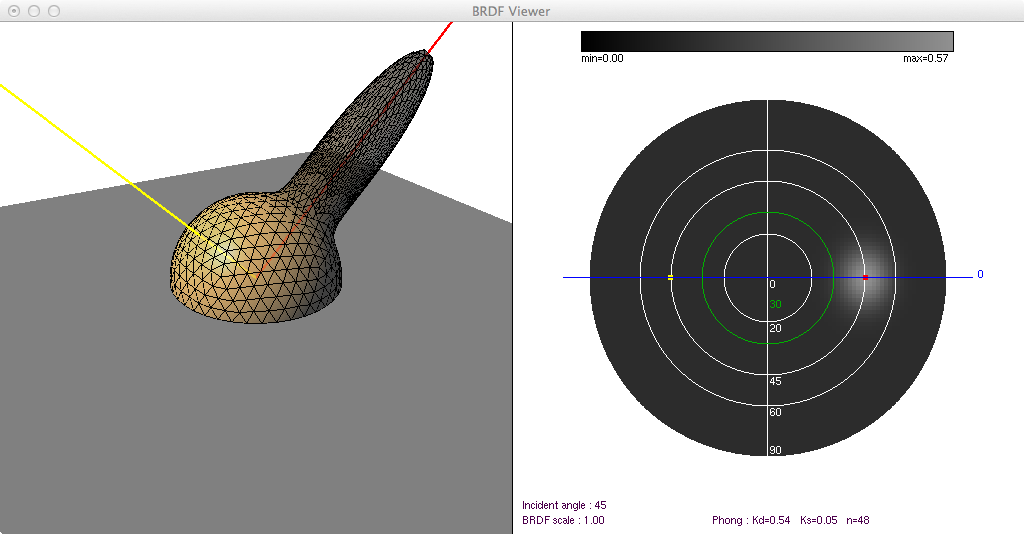Click the grayscale color bar
Screen dimensions: 1024x534
coord(767,41)
